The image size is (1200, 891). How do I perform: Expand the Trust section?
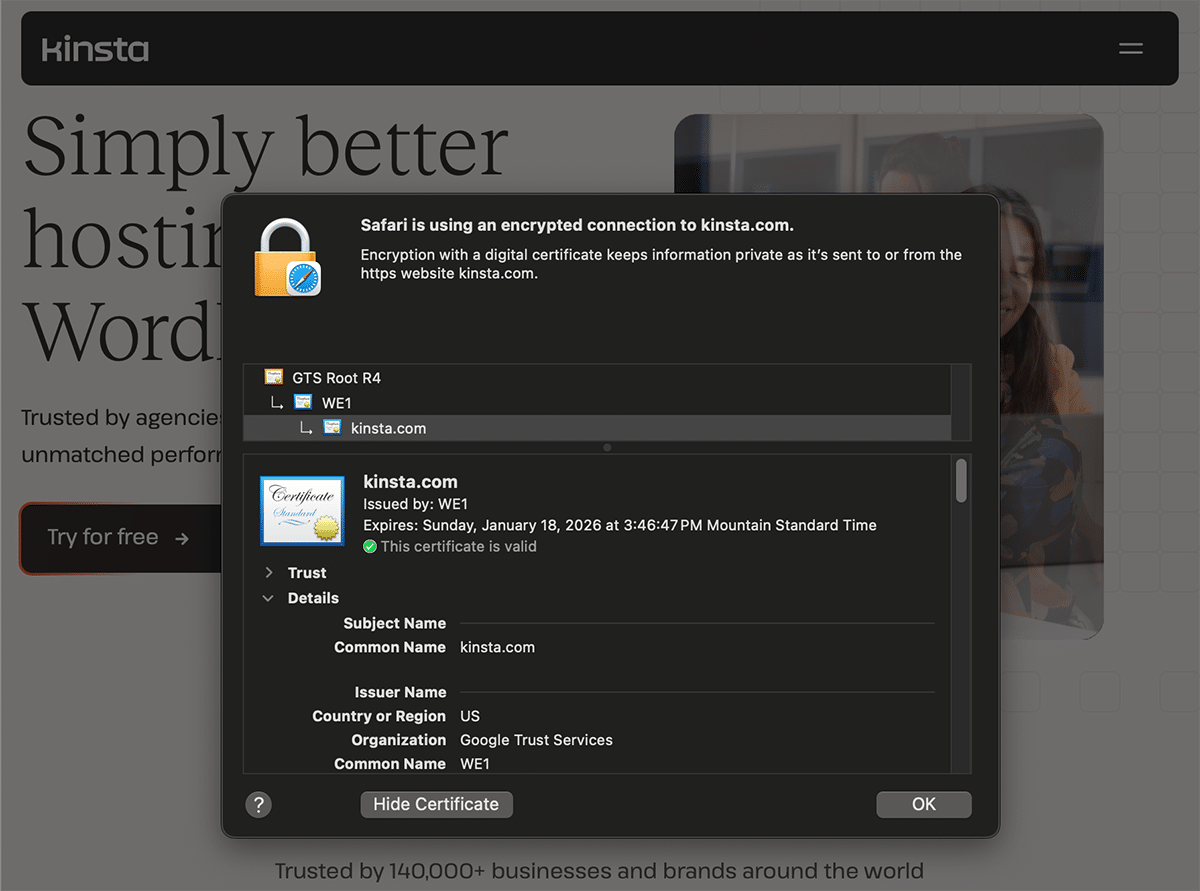click(x=268, y=572)
